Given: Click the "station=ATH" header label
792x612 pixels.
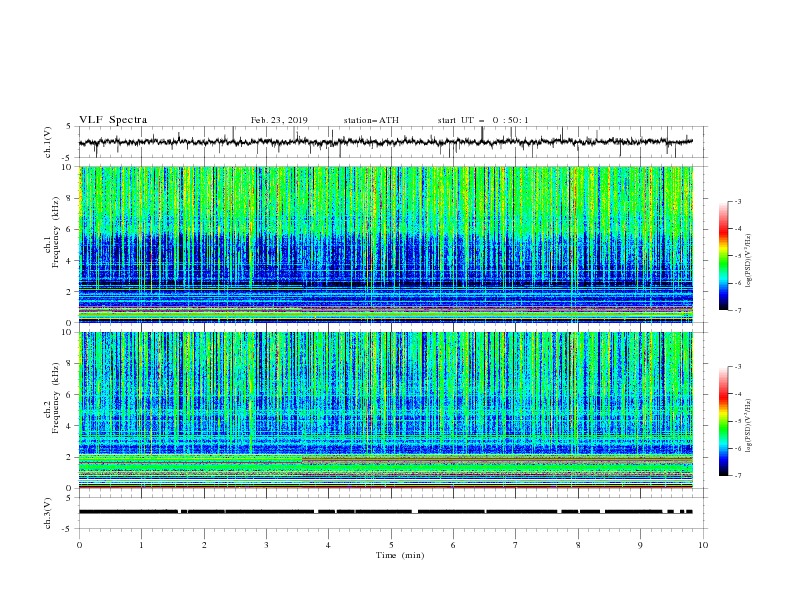Looking at the screenshot, I should click(371, 120).
